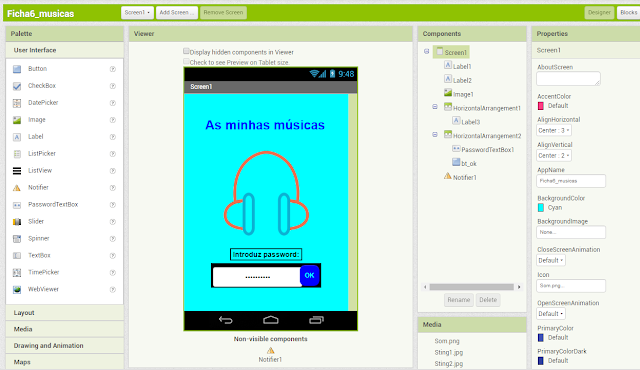The width and height of the screenshot is (640, 370).
Task: Click Rename in Components panel
Action: click(x=459, y=300)
